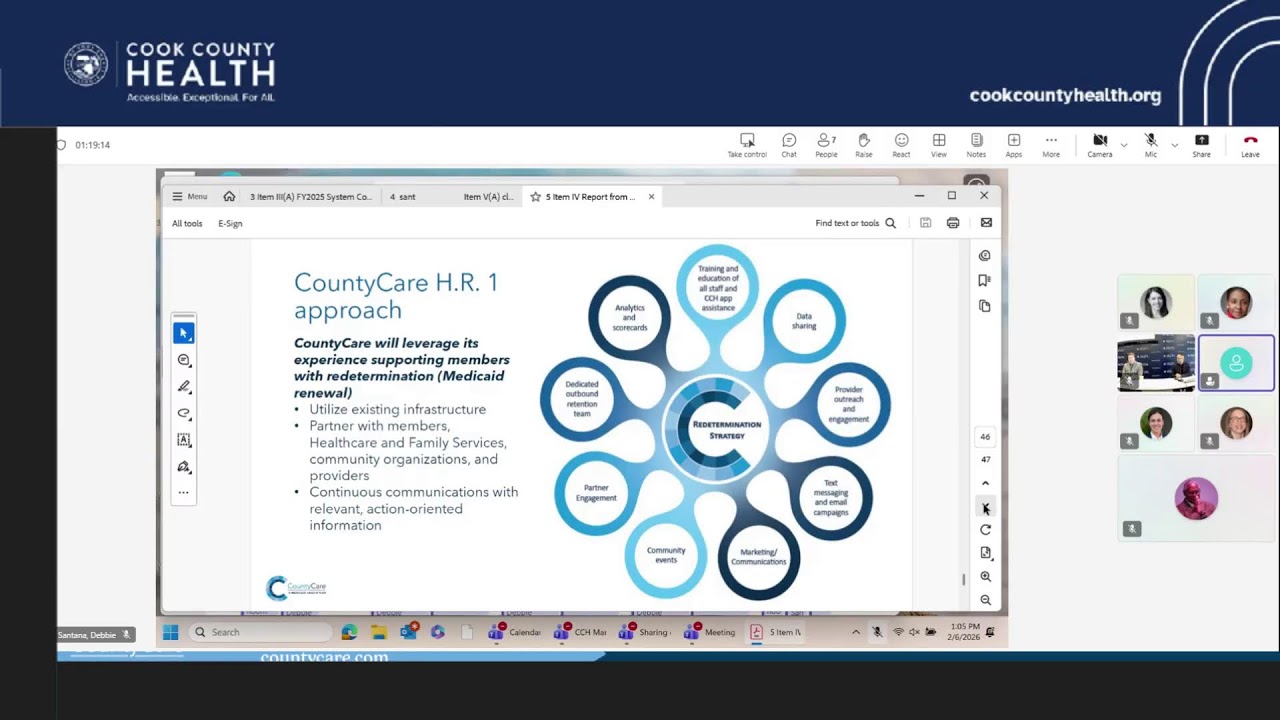This screenshot has height=720, width=1280.
Task: Click the 'Redetermination Strategy' center label
Action: coord(727,430)
